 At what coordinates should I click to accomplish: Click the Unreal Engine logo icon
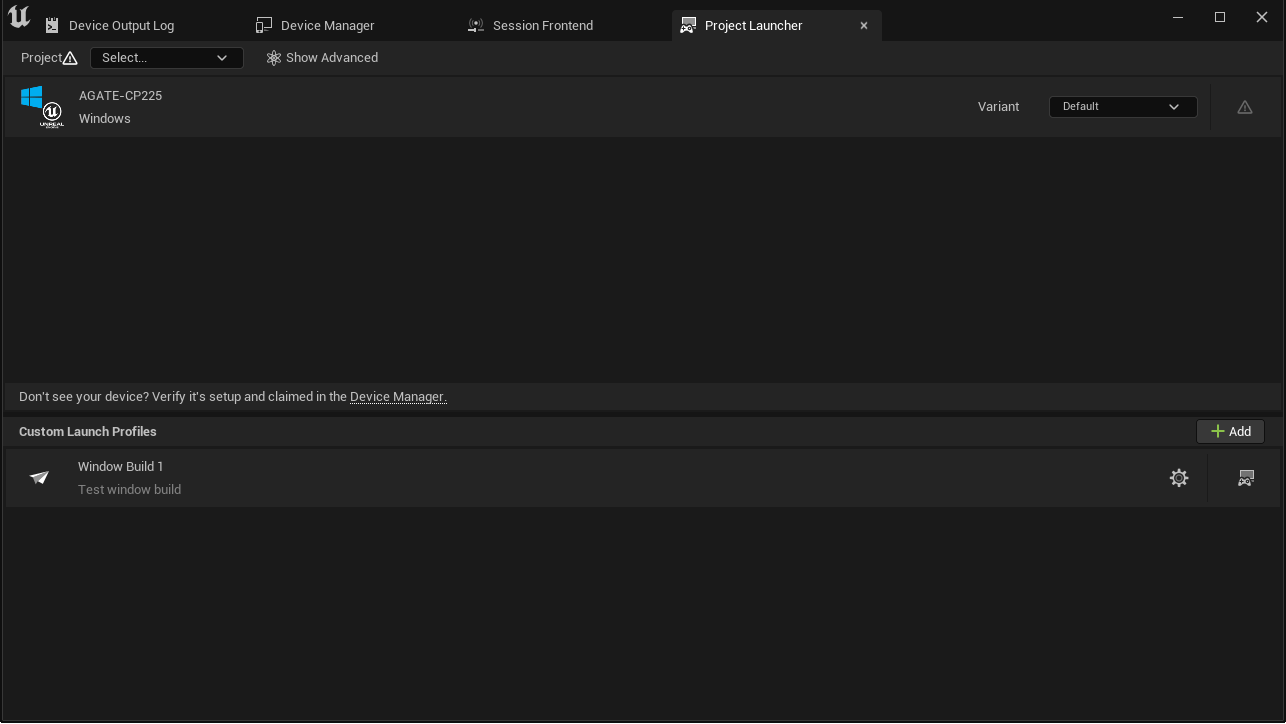pos(18,18)
